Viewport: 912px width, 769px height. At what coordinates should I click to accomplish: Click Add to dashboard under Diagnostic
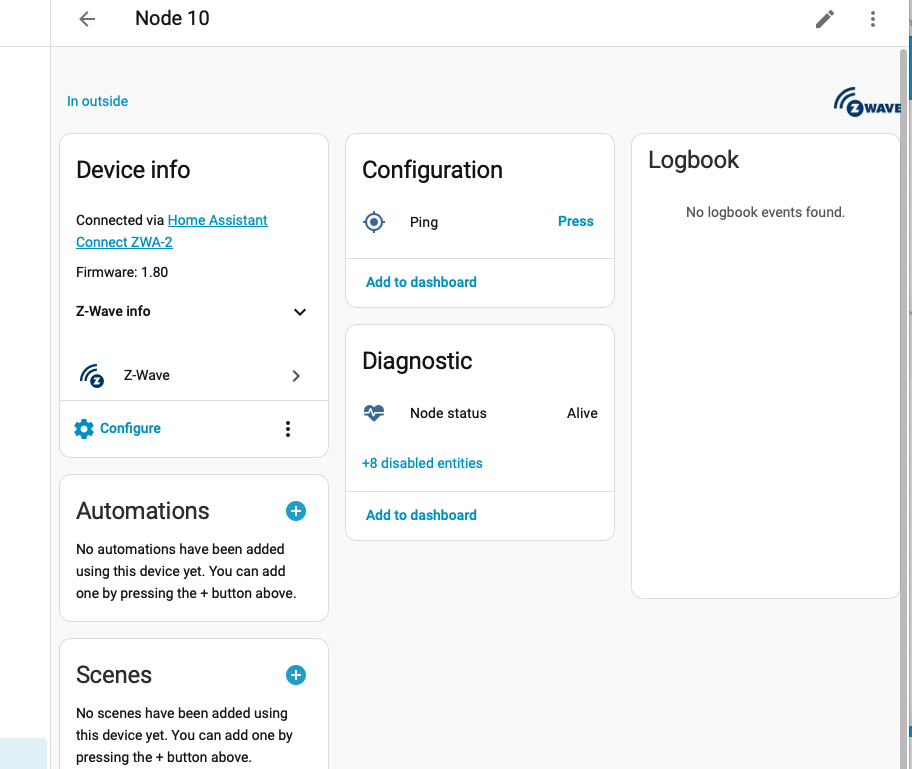click(421, 515)
